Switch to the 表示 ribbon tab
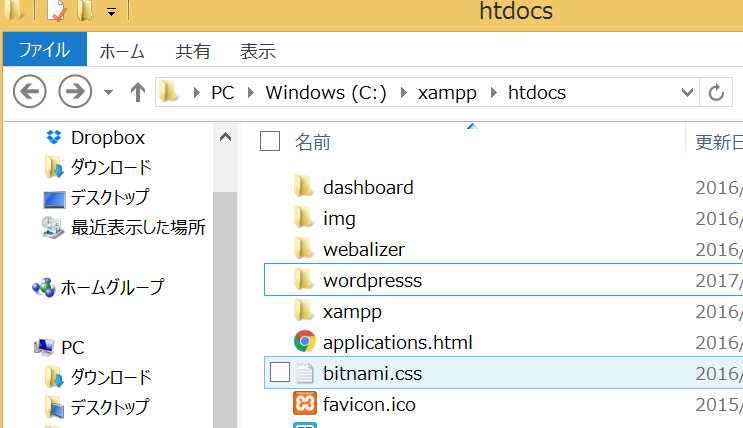743x428 pixels. [x=257, y=51]
